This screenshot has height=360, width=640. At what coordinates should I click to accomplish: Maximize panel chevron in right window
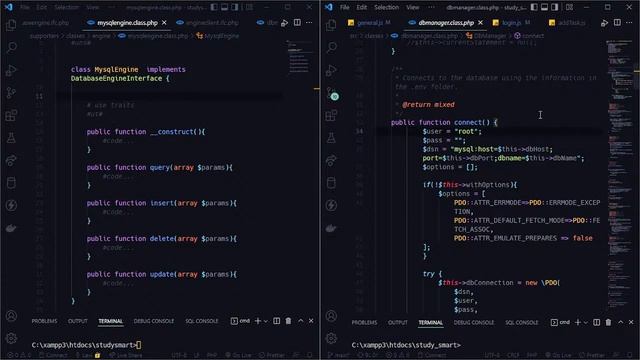[x=621, y=322]
